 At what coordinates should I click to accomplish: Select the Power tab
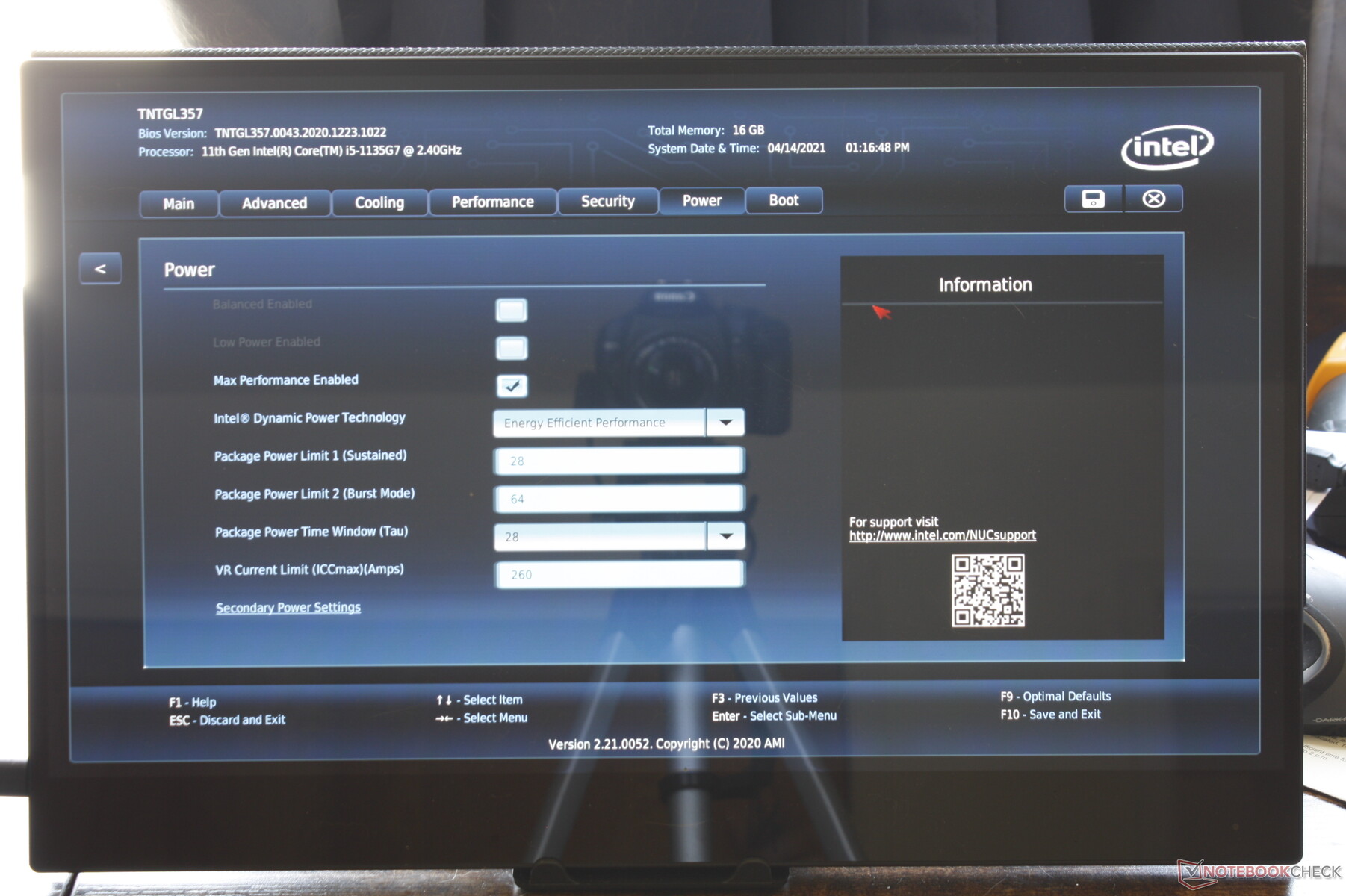(702, 200)
